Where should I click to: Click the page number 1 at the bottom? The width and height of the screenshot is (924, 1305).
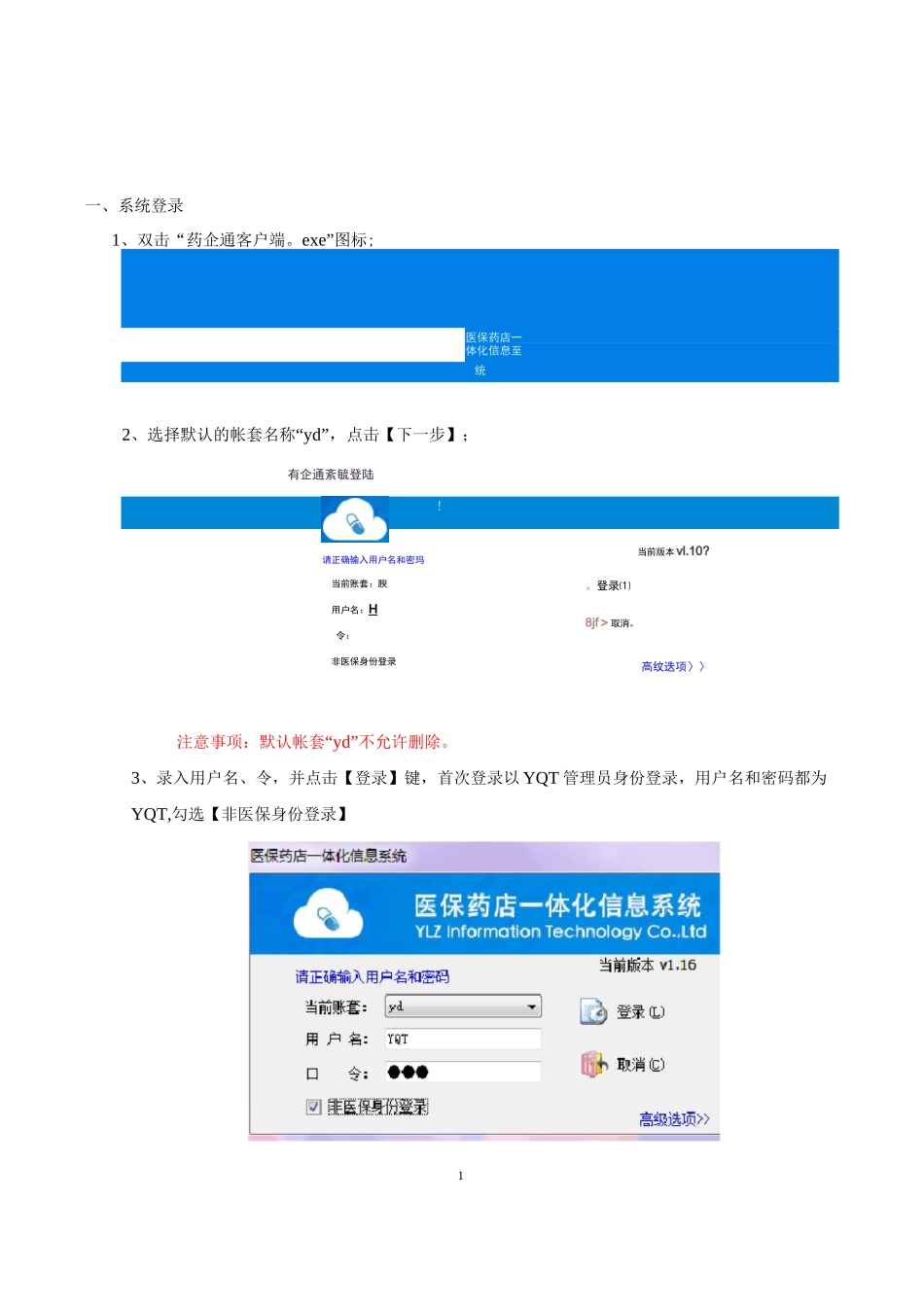pos(461,1176)
